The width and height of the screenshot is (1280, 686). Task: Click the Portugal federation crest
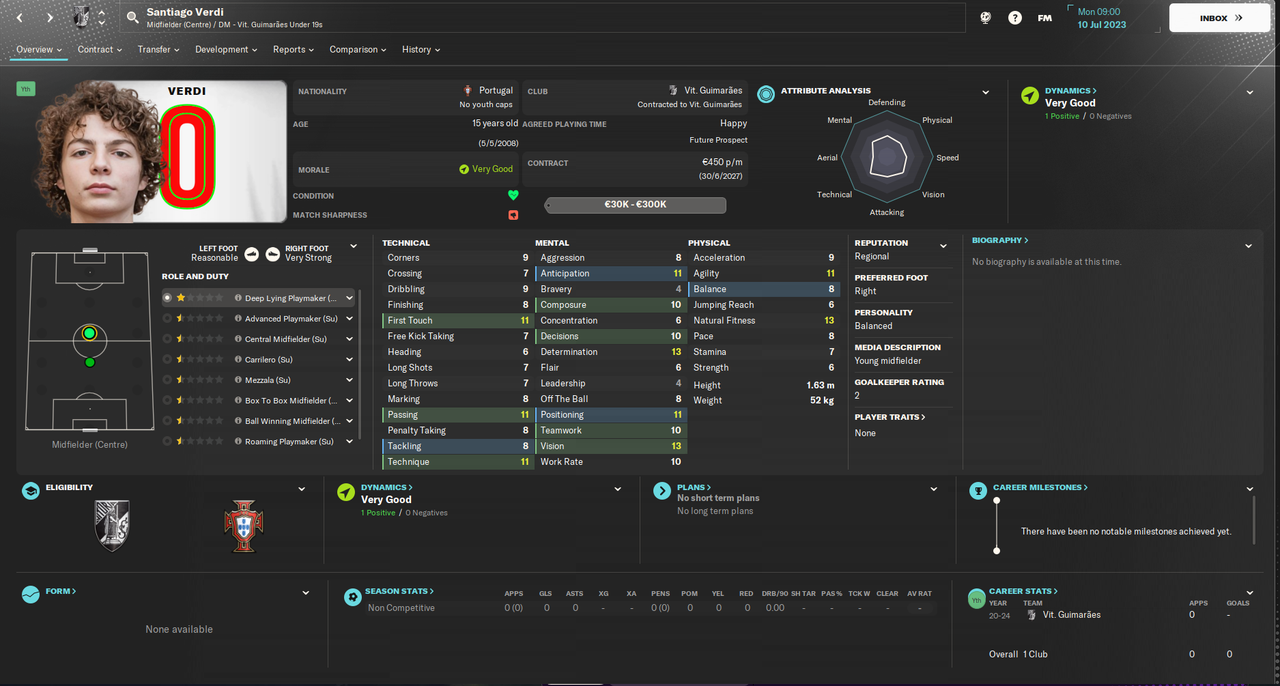(x=243, y=526)
